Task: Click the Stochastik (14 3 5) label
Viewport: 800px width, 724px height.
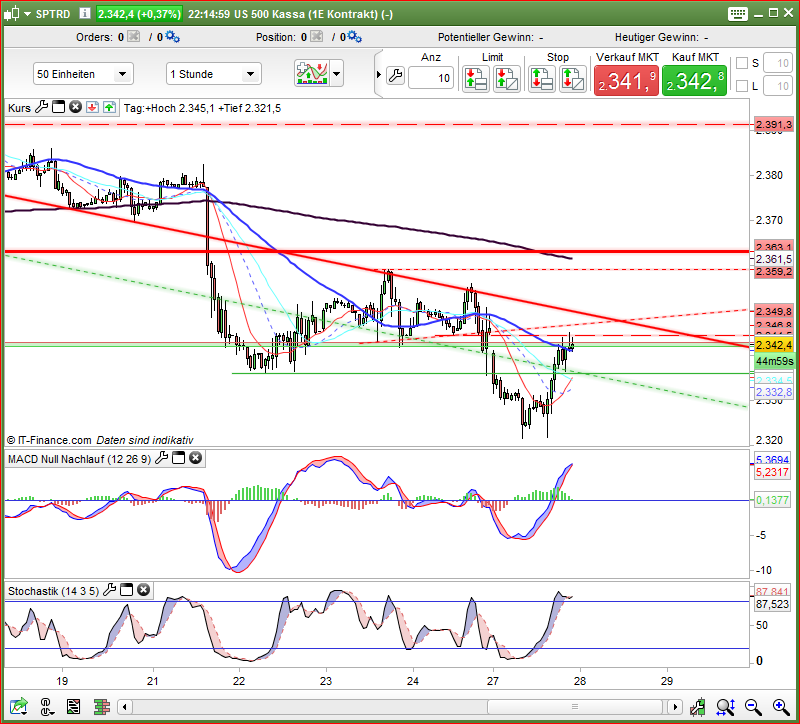Action: (x=53, y=591)
